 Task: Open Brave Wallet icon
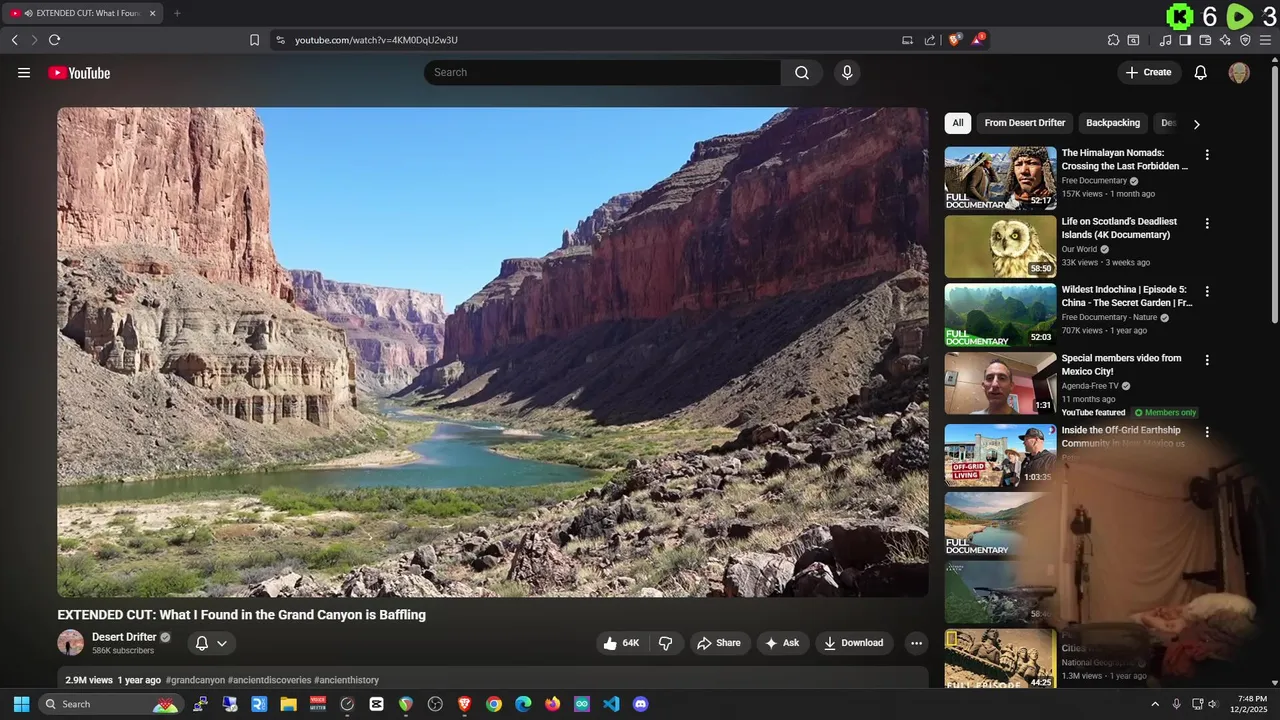[1205, 40]
